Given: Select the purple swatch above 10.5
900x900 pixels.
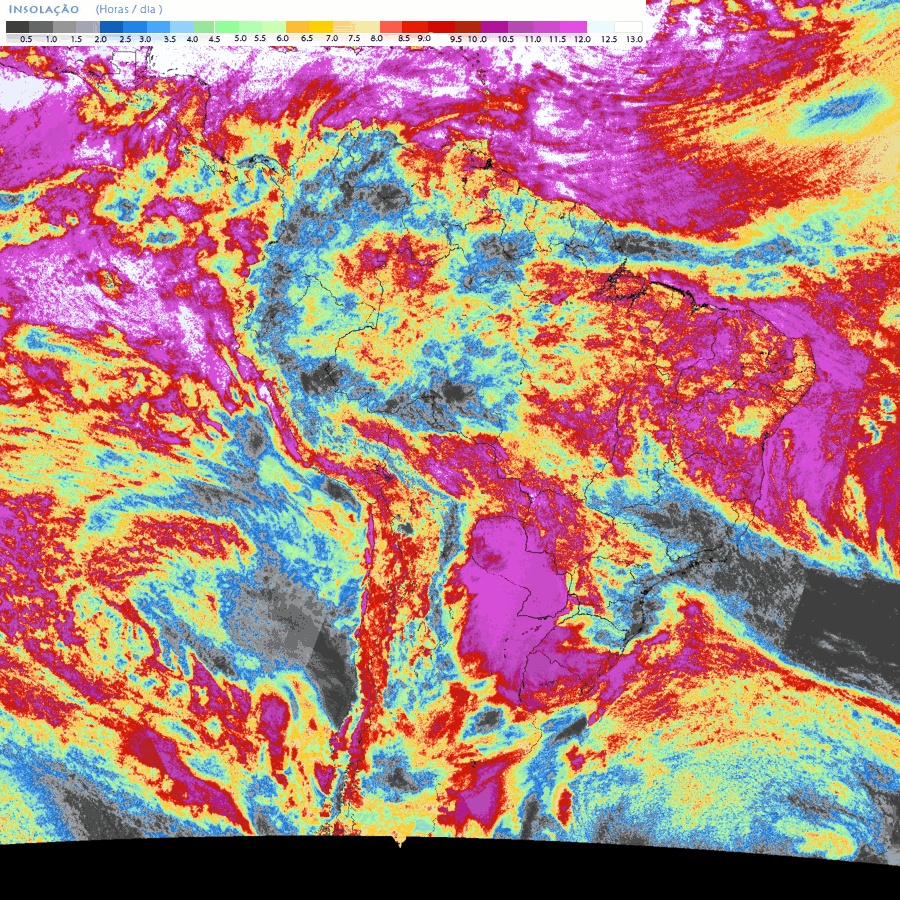Looking at the screenshot, I should (x=496, y=26).
